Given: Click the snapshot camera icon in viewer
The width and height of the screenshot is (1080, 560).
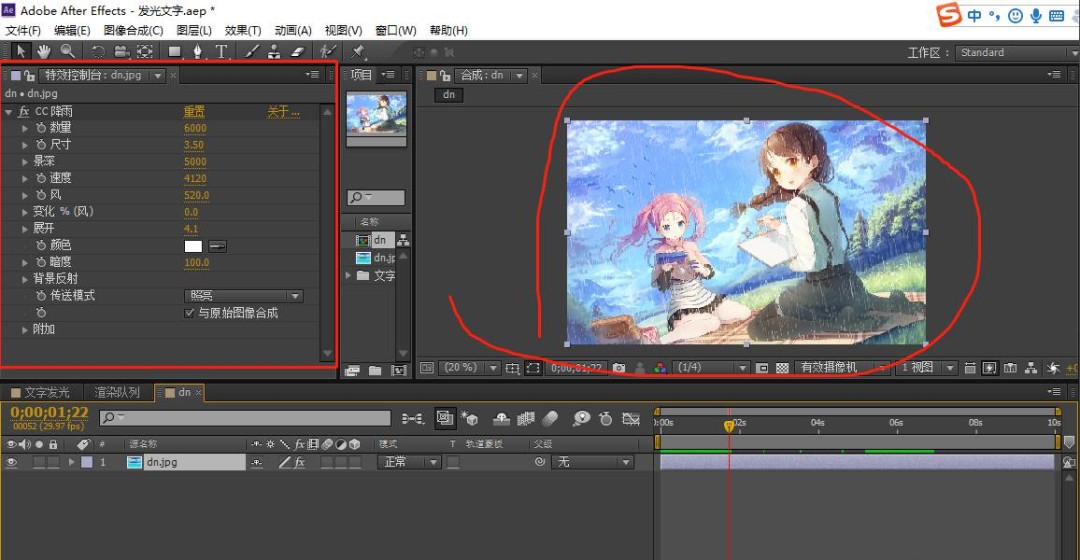Looking at the screenshot, I should click(x=619, y=368).
